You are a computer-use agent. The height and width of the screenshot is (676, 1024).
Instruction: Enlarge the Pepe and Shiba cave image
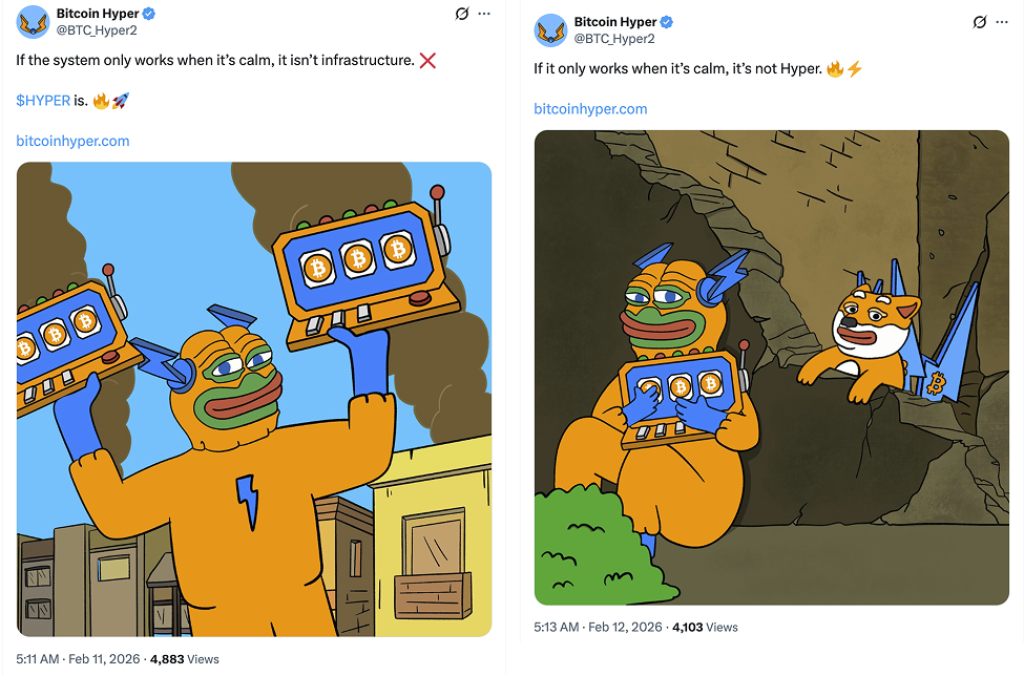click(771, 368)
